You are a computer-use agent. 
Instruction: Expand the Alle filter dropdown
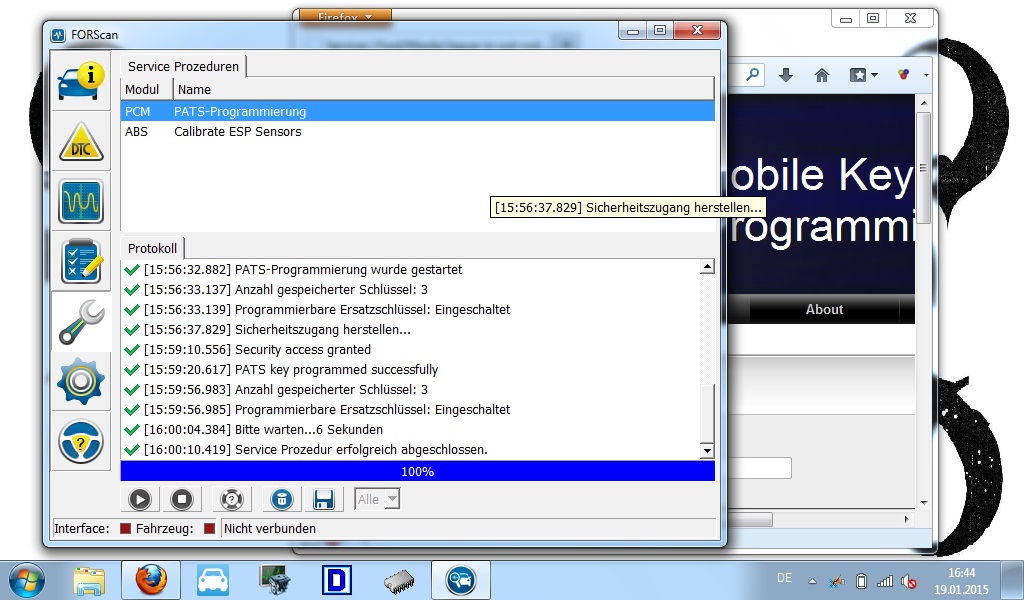[x=391, y=499]
